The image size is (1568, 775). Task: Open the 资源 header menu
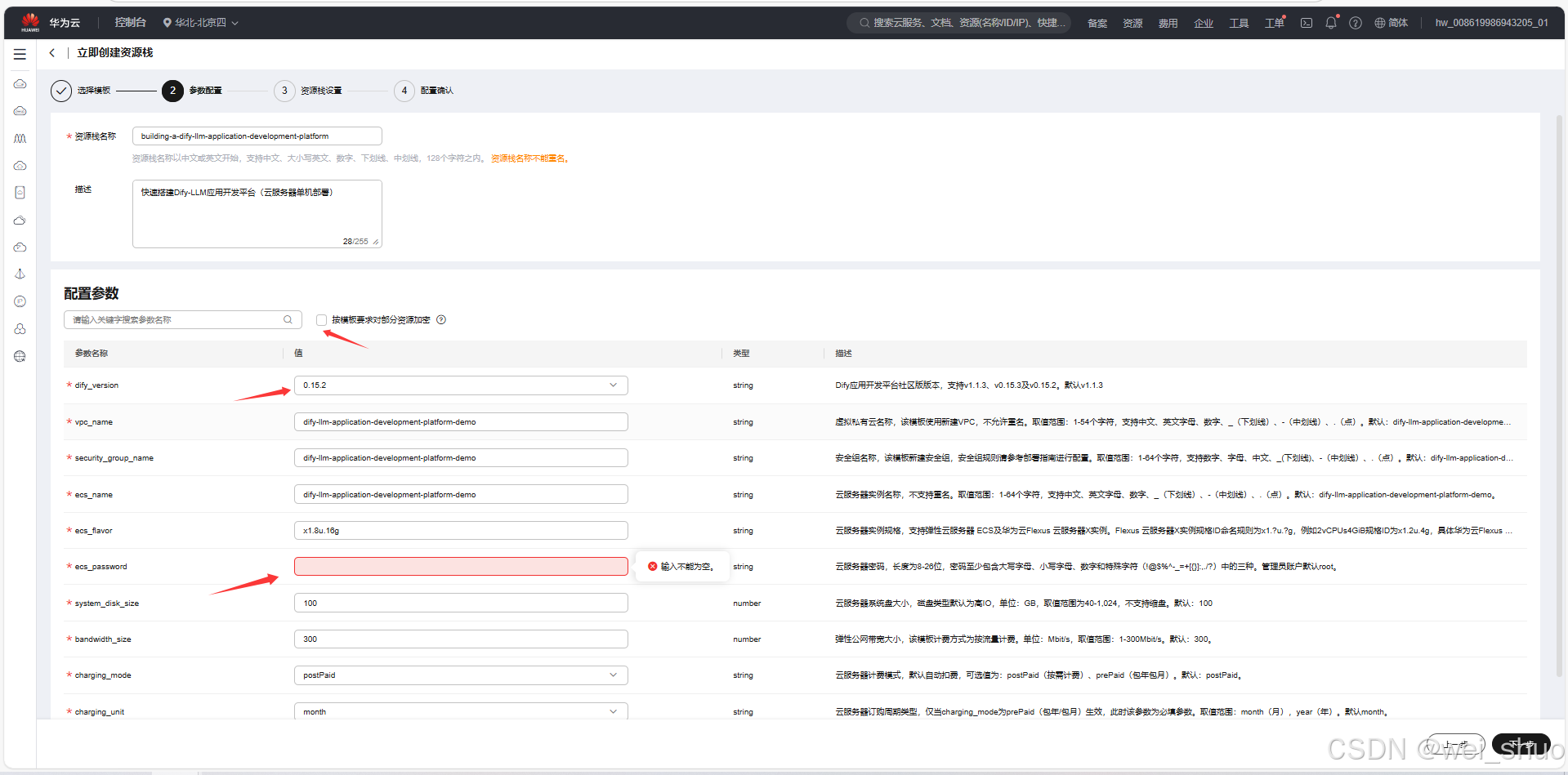[1132, 23]
